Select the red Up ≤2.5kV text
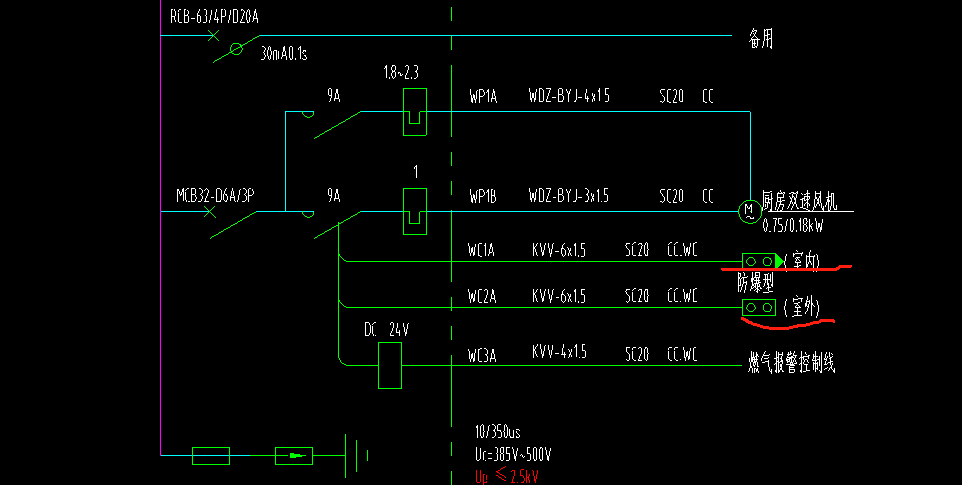The image size is (962, 485). pos(506,476)
